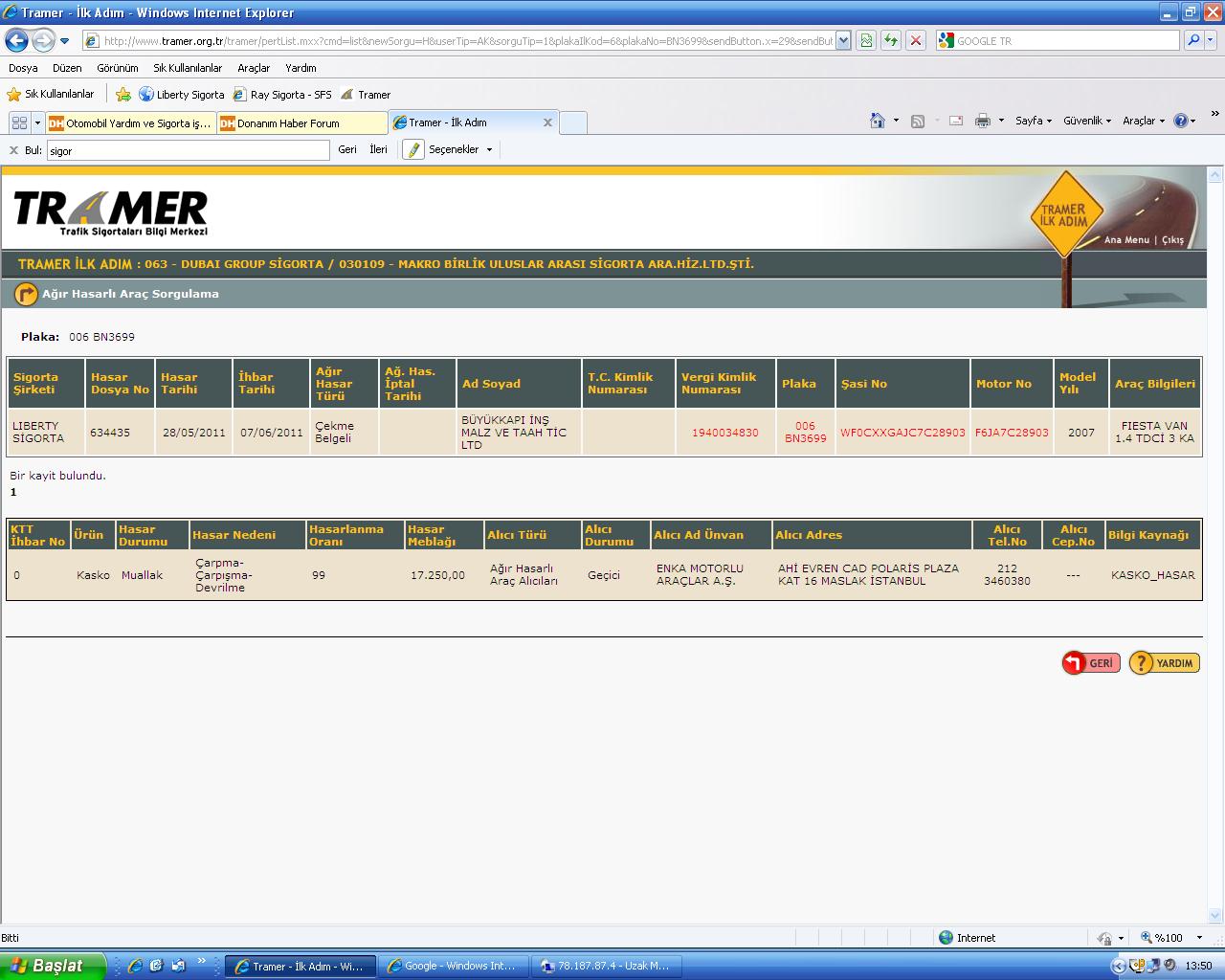Open the Liberty Sigorta favorite link
This screenshot has width=1225, height=980.
click(x=182, y=95)
